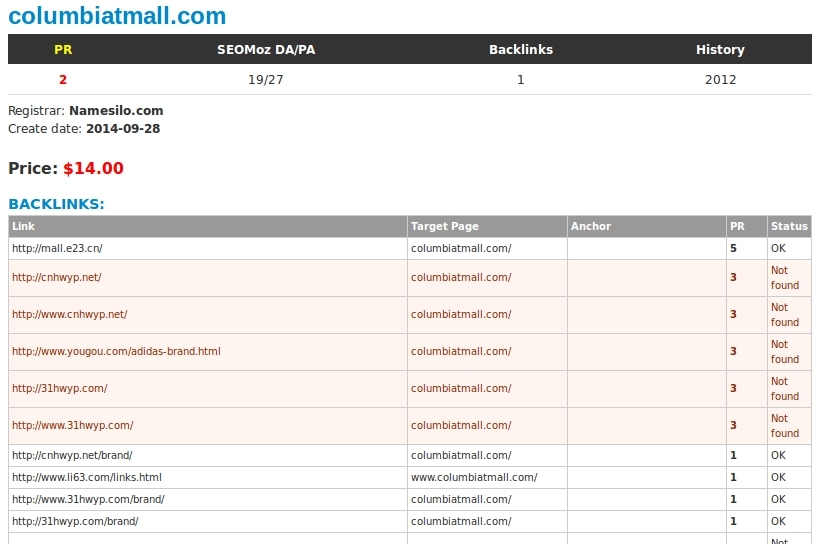823x544 pixels.
Task: Open link http://www.31hwyp.com/brand/
Action: tap(88, 499)
